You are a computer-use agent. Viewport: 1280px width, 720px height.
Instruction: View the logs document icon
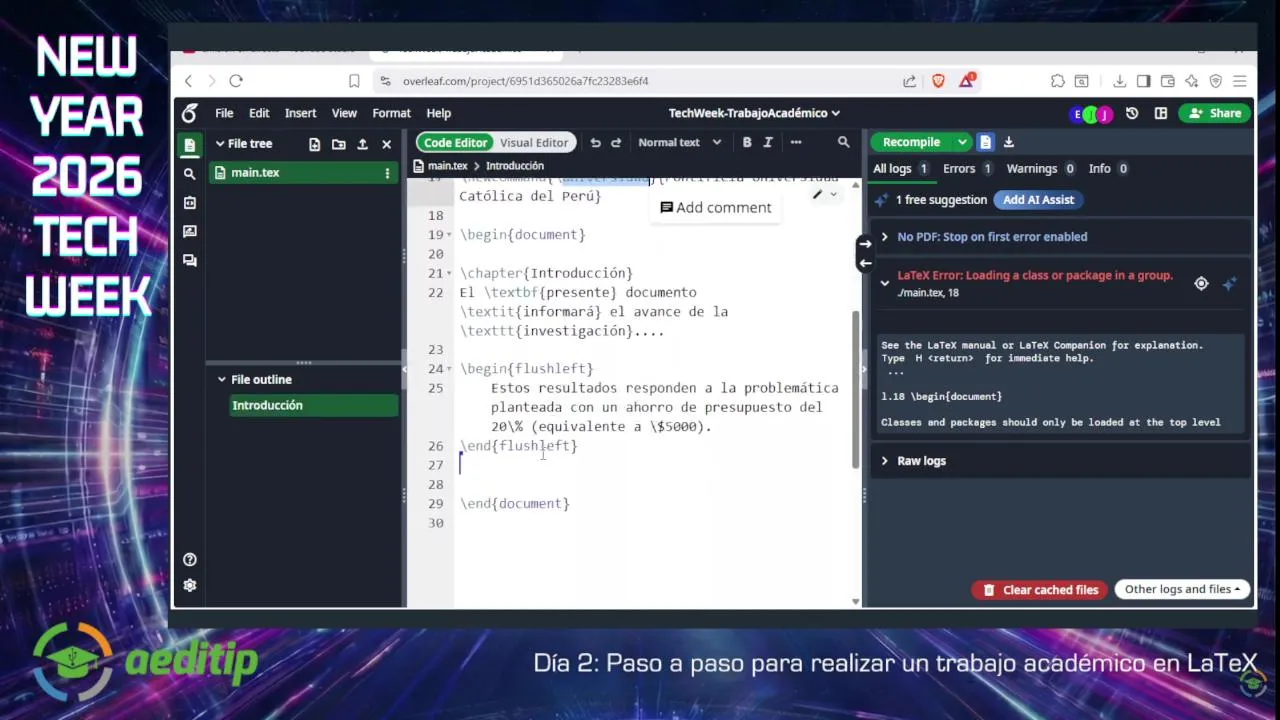click(x=985, y=142)
